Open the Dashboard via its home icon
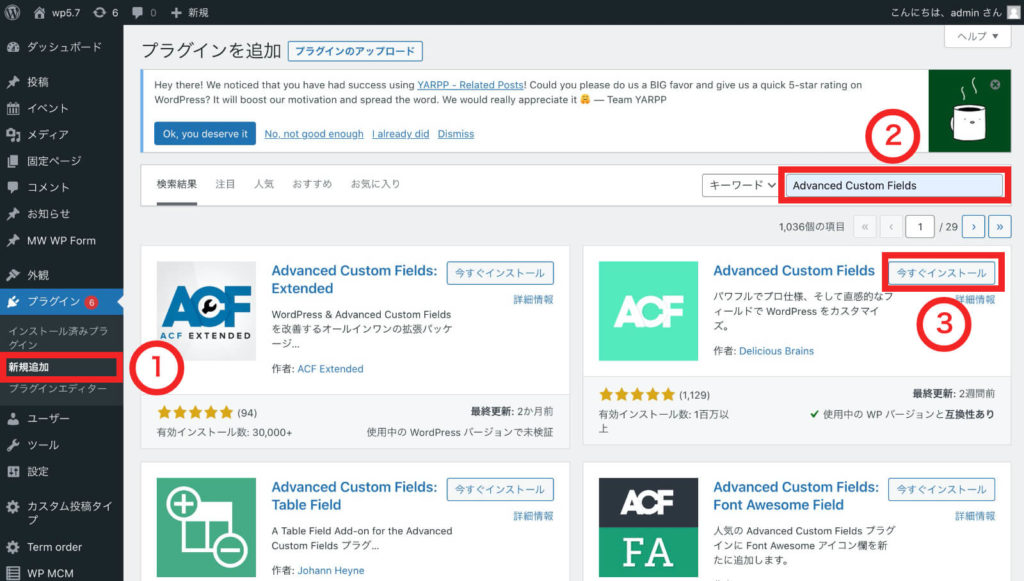Image resolution: width=1024 pixels, height=581 pixels. point(14,46)
